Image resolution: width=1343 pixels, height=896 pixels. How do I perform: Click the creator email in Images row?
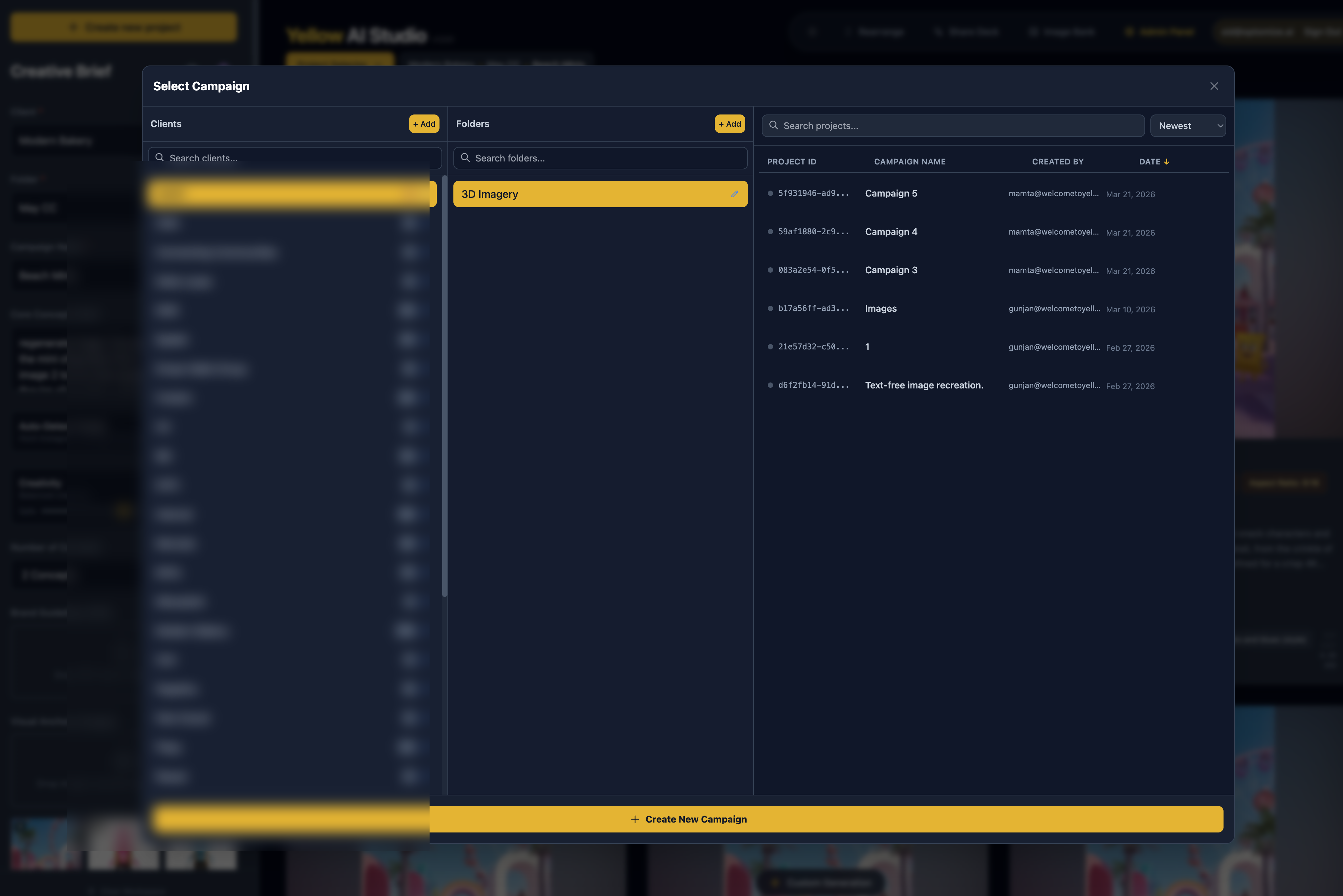[1054, 309]
